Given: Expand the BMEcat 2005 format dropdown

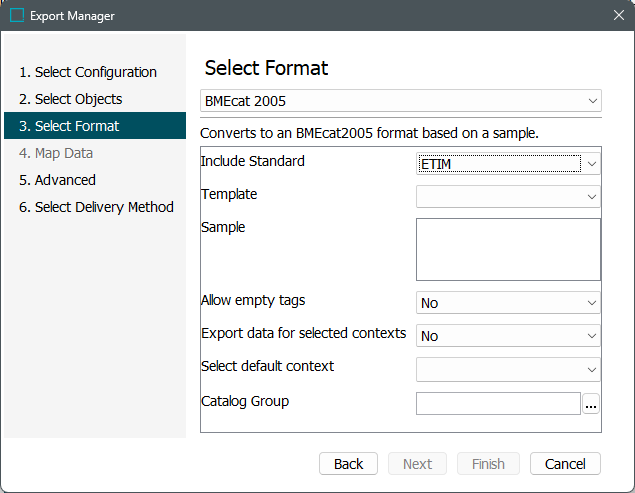Looking at the screenshot, I should (400, 101).
